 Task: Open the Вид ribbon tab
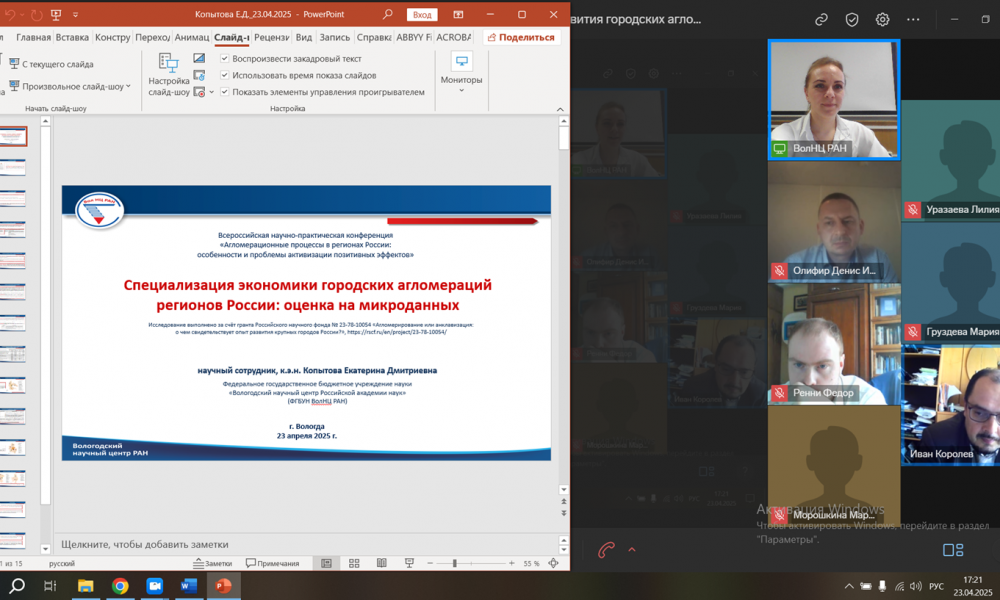tap(304, 37)
